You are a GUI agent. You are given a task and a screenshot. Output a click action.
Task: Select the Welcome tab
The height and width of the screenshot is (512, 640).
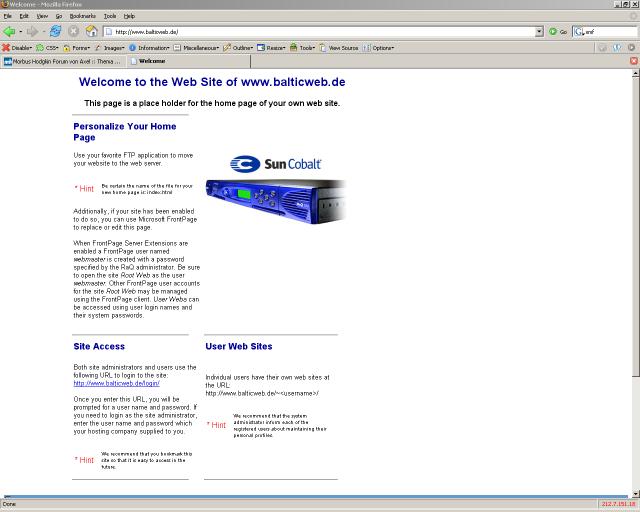(x=188, y=61)
